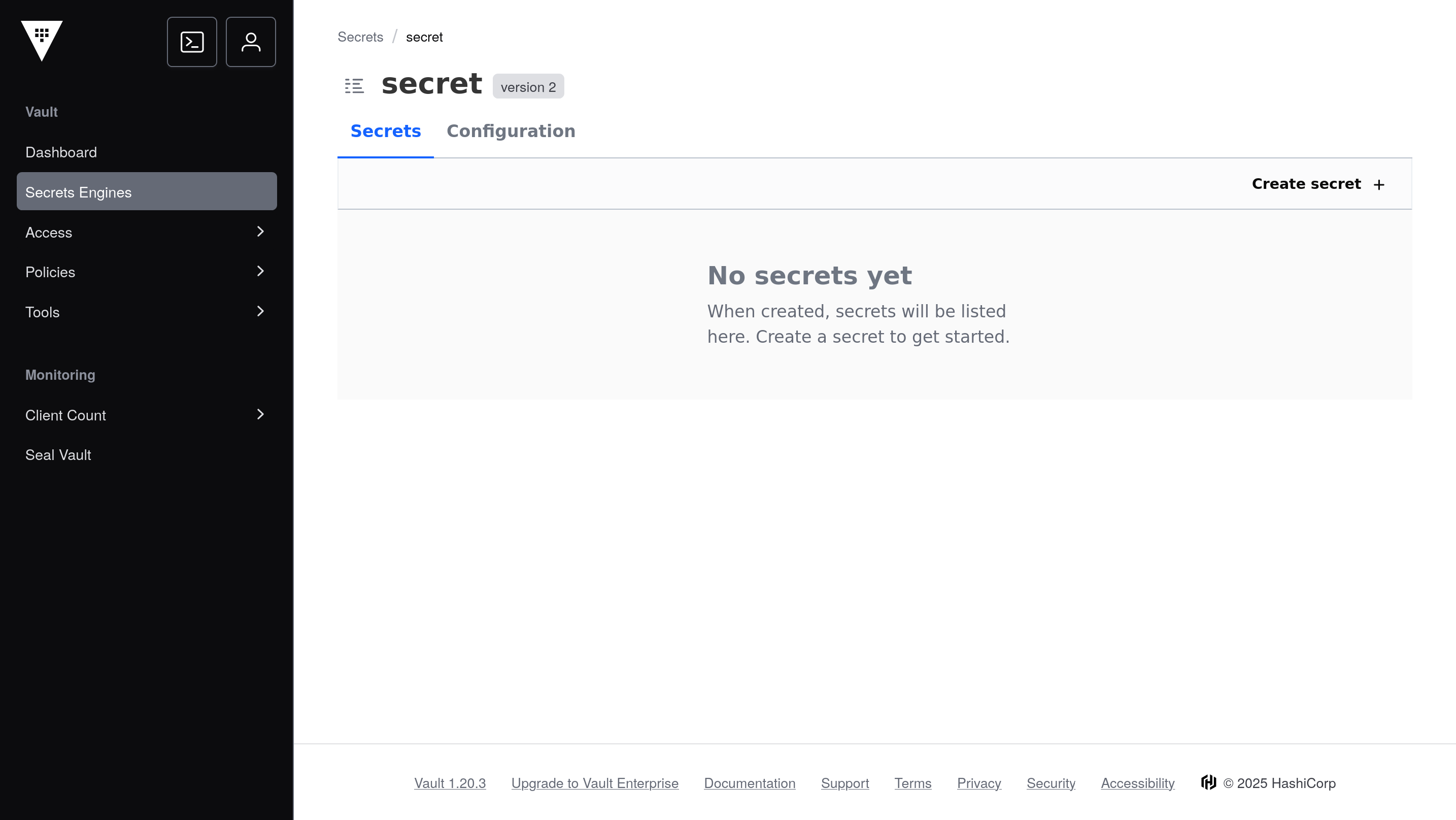Open Dashboard from the sidebar
1456x820 pixels.
tap(61, 152)
